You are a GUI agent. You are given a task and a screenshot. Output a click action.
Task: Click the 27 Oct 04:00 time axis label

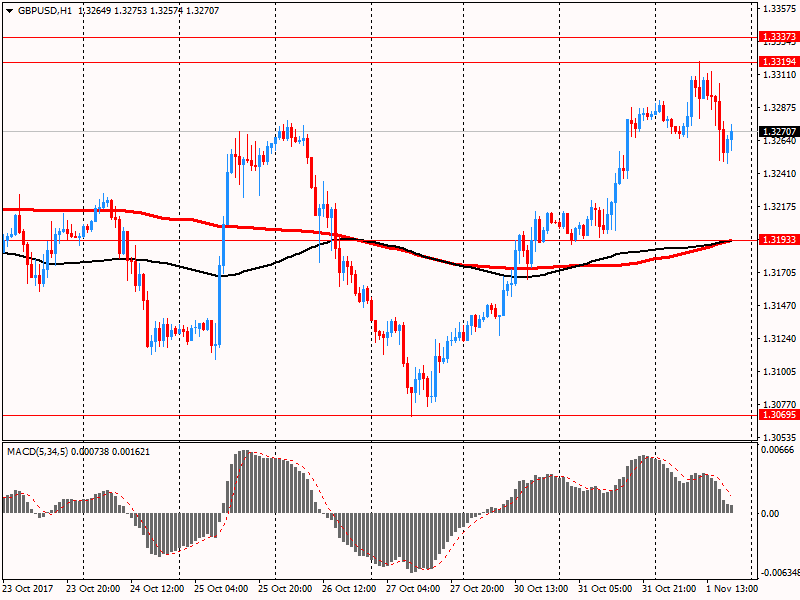coord(413,589)
